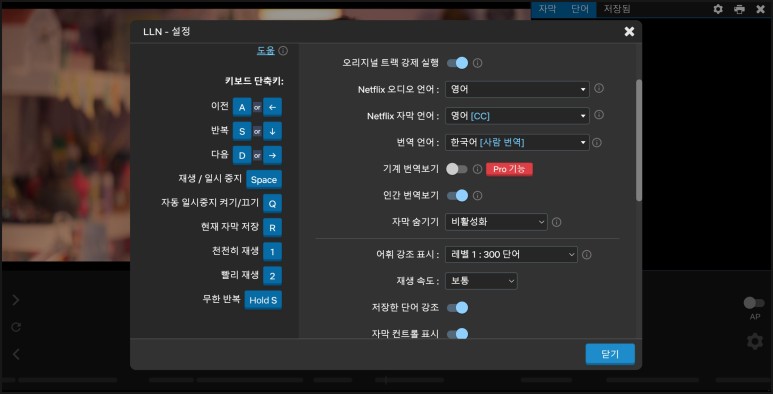Open Netflix 자막 언어 dropdown
This screenshot has height=394, width=773.
(x=517, y=116)
